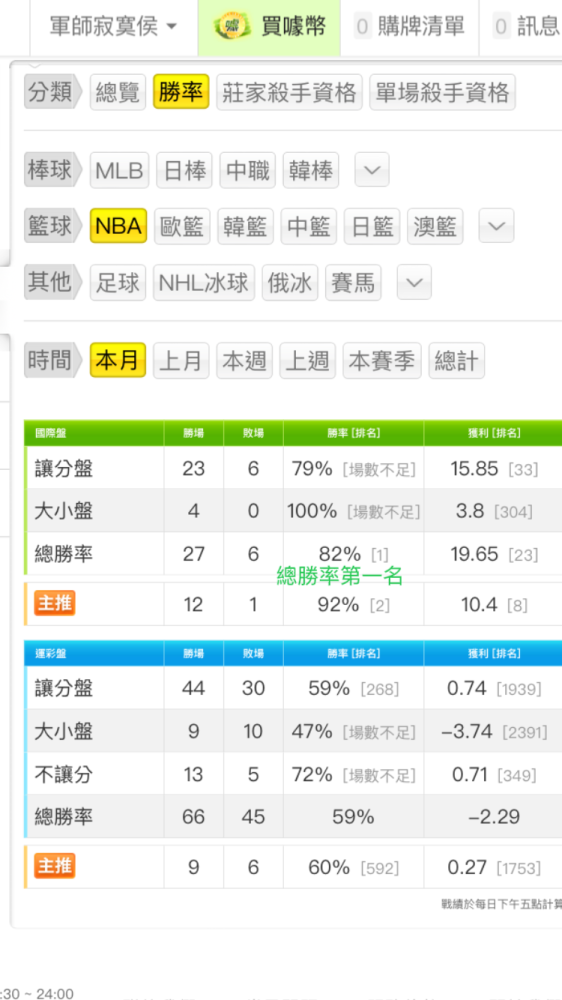
Task: Select the 歐籃 basketball filter
Action: pyautogui.click(x=182, y=226)
